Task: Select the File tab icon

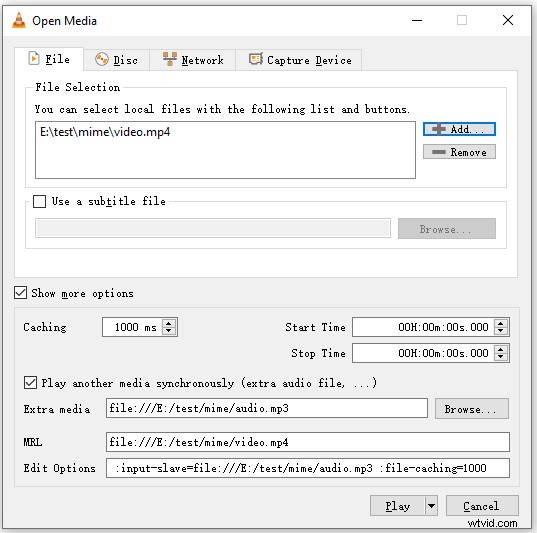Action: pos(34,59)
